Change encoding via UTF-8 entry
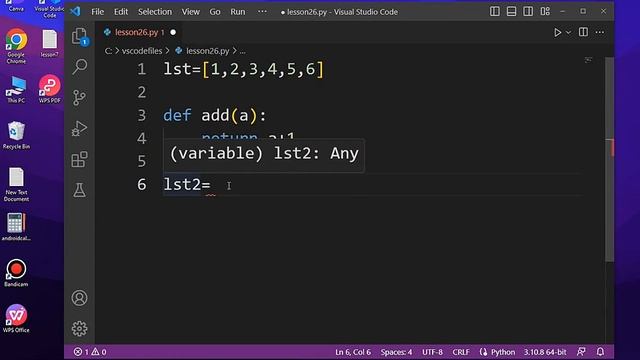Image resolution: width=640 pixels, height=360 pixels. pyautogui.click(x=432, y=352)
